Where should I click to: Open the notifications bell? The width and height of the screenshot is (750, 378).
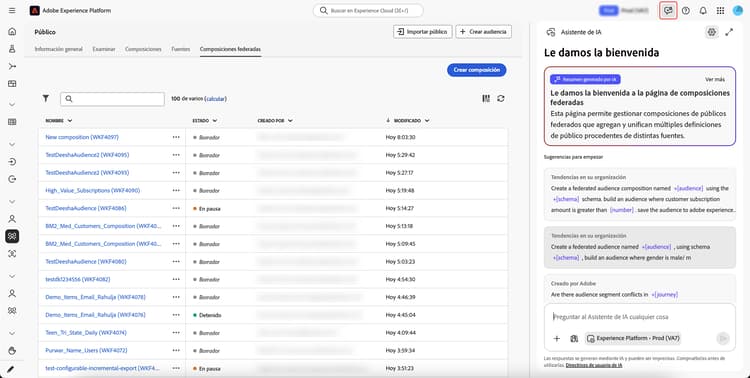[703, 11]
